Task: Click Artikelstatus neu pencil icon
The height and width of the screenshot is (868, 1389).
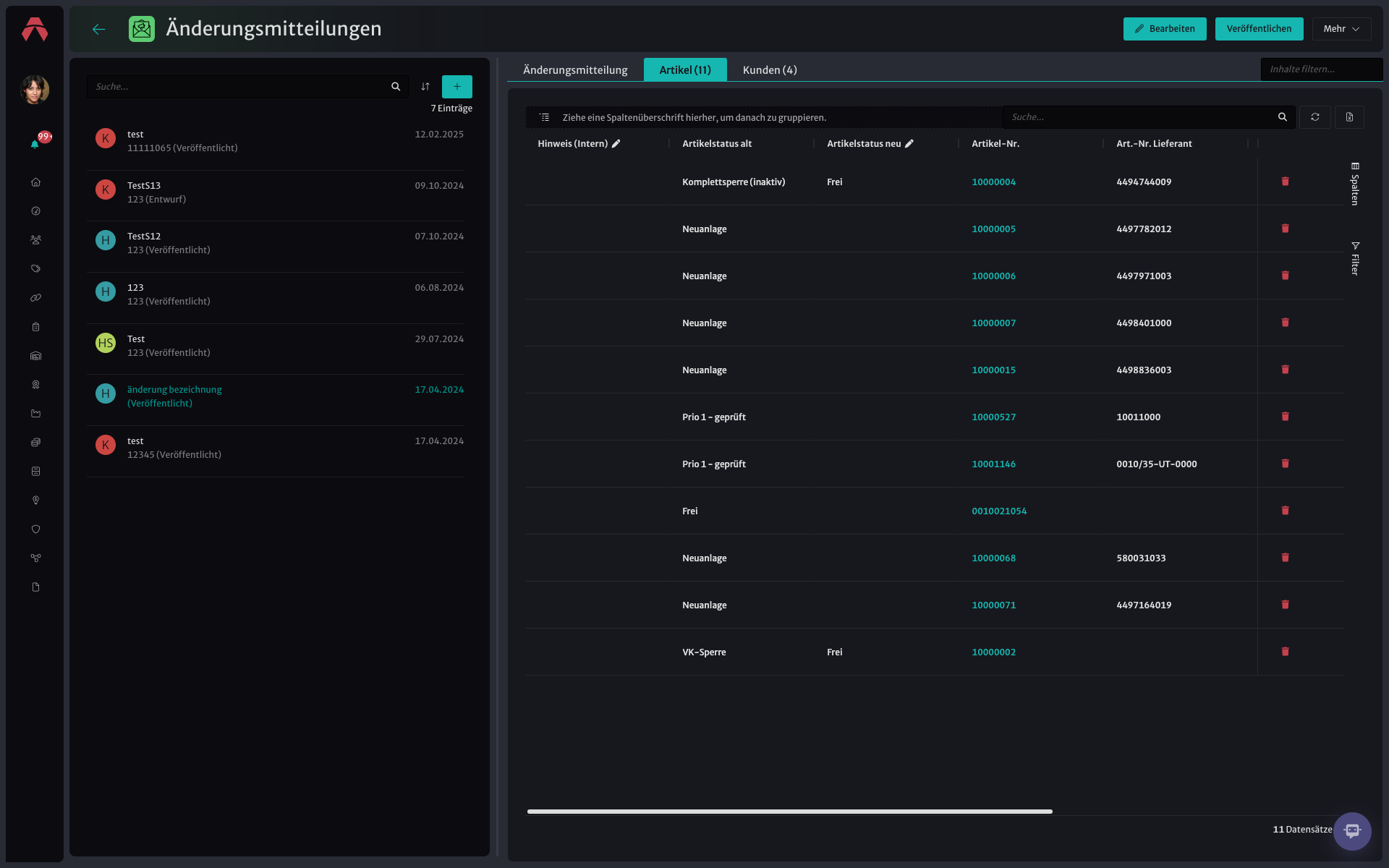Action: tap(909, 144)
